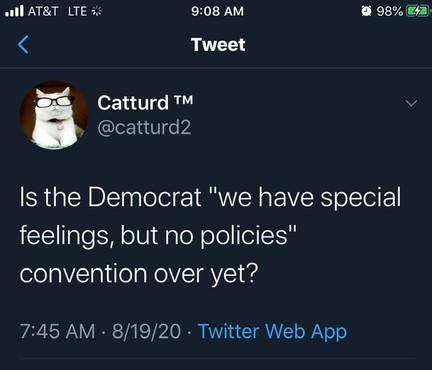Tap the 7:45 AM timestamp
Viewport: 432px width, 370px height.
coord(58,331)
